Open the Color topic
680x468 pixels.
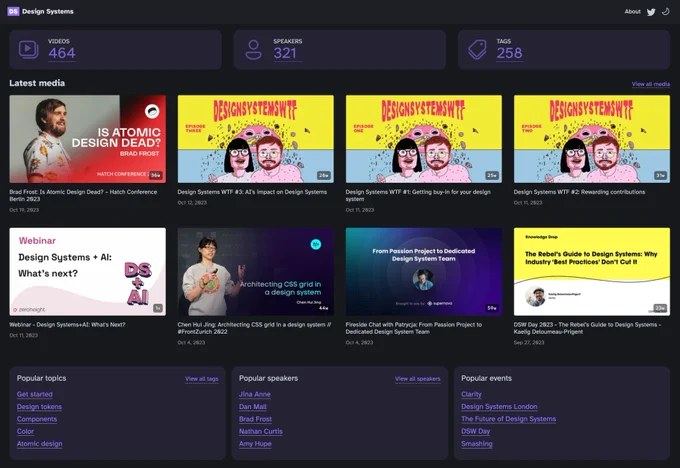25,432
